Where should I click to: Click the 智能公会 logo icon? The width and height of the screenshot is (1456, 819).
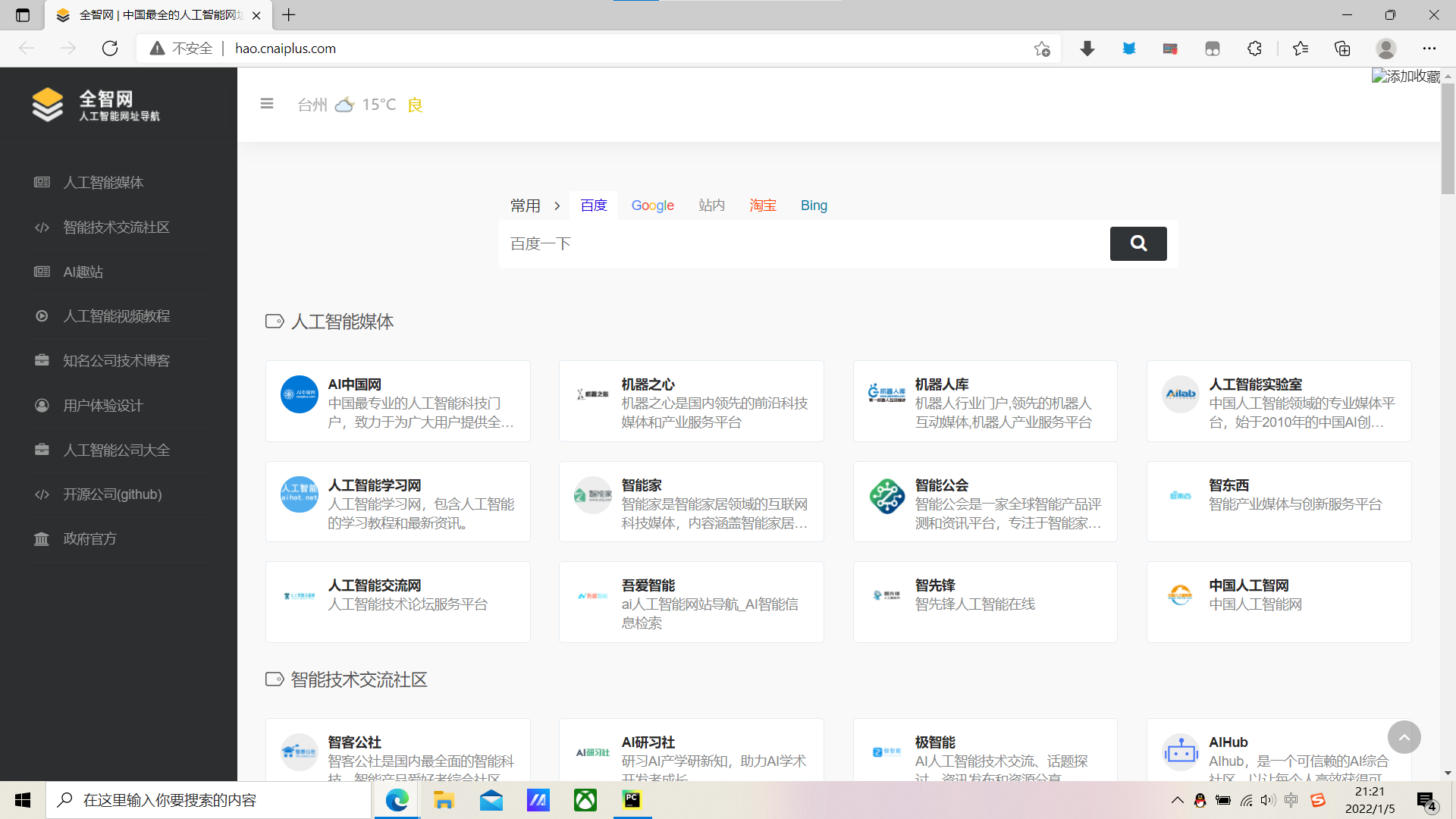coord(886,496)
